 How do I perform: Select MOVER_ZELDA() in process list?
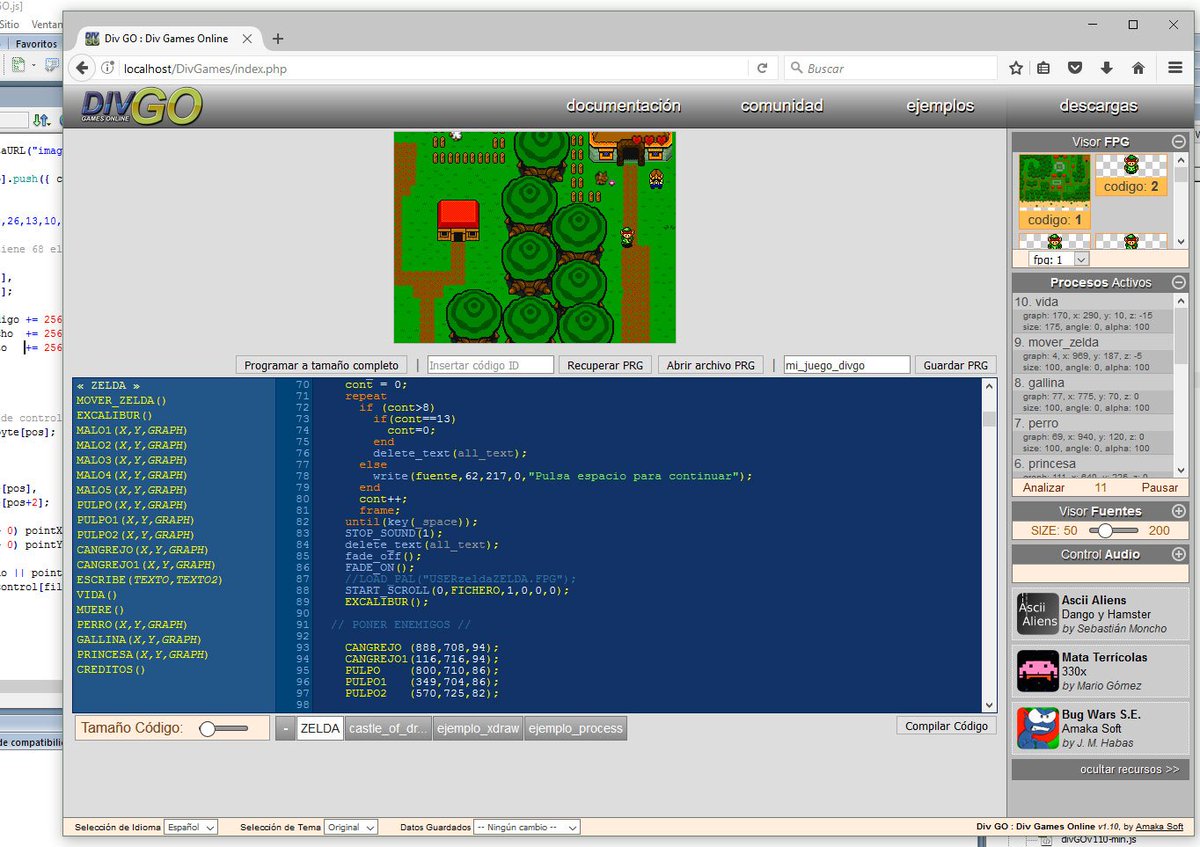(x=122, y=400)
